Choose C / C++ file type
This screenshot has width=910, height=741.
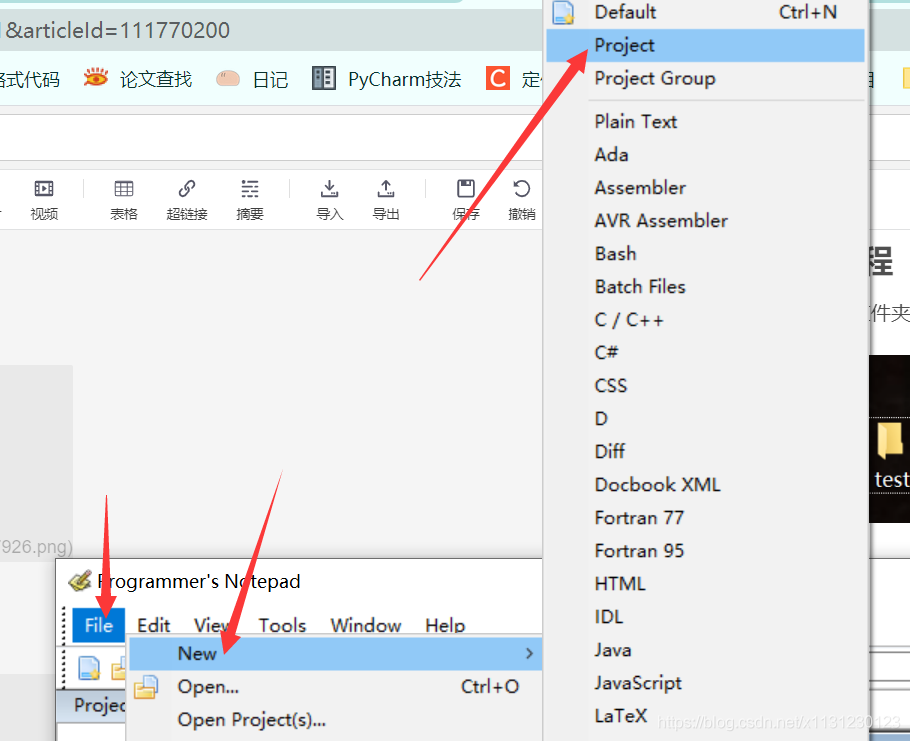705,320
